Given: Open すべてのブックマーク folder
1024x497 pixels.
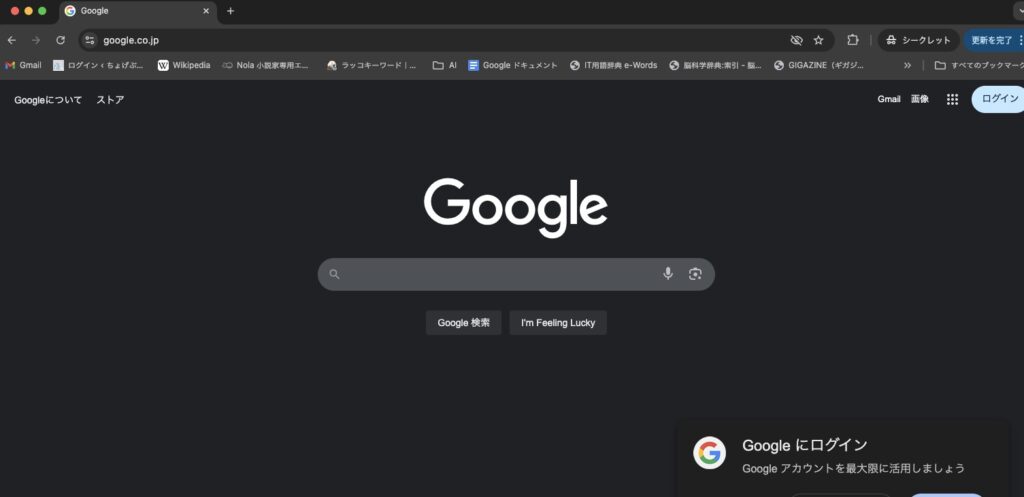Looking at the screenshot, I should [x=979, y=65].
